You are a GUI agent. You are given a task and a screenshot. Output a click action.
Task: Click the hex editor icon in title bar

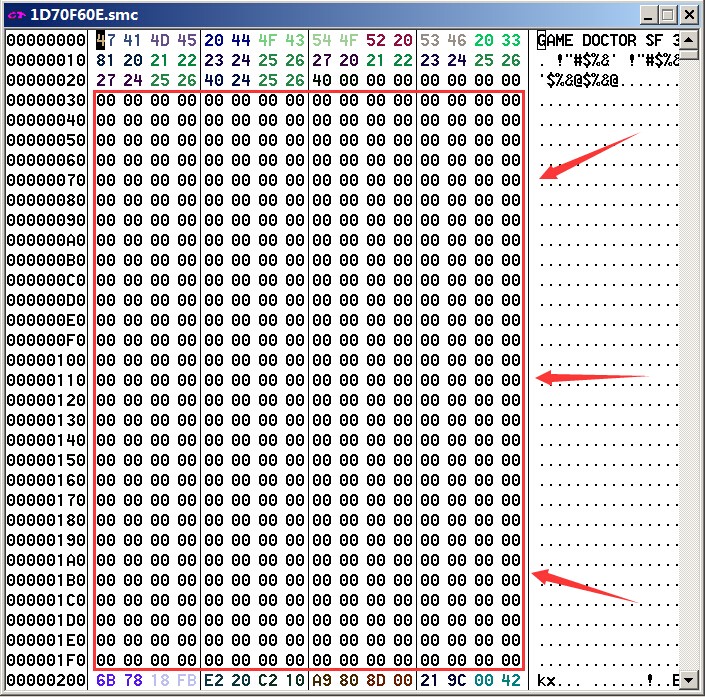(x=15, y=14)
